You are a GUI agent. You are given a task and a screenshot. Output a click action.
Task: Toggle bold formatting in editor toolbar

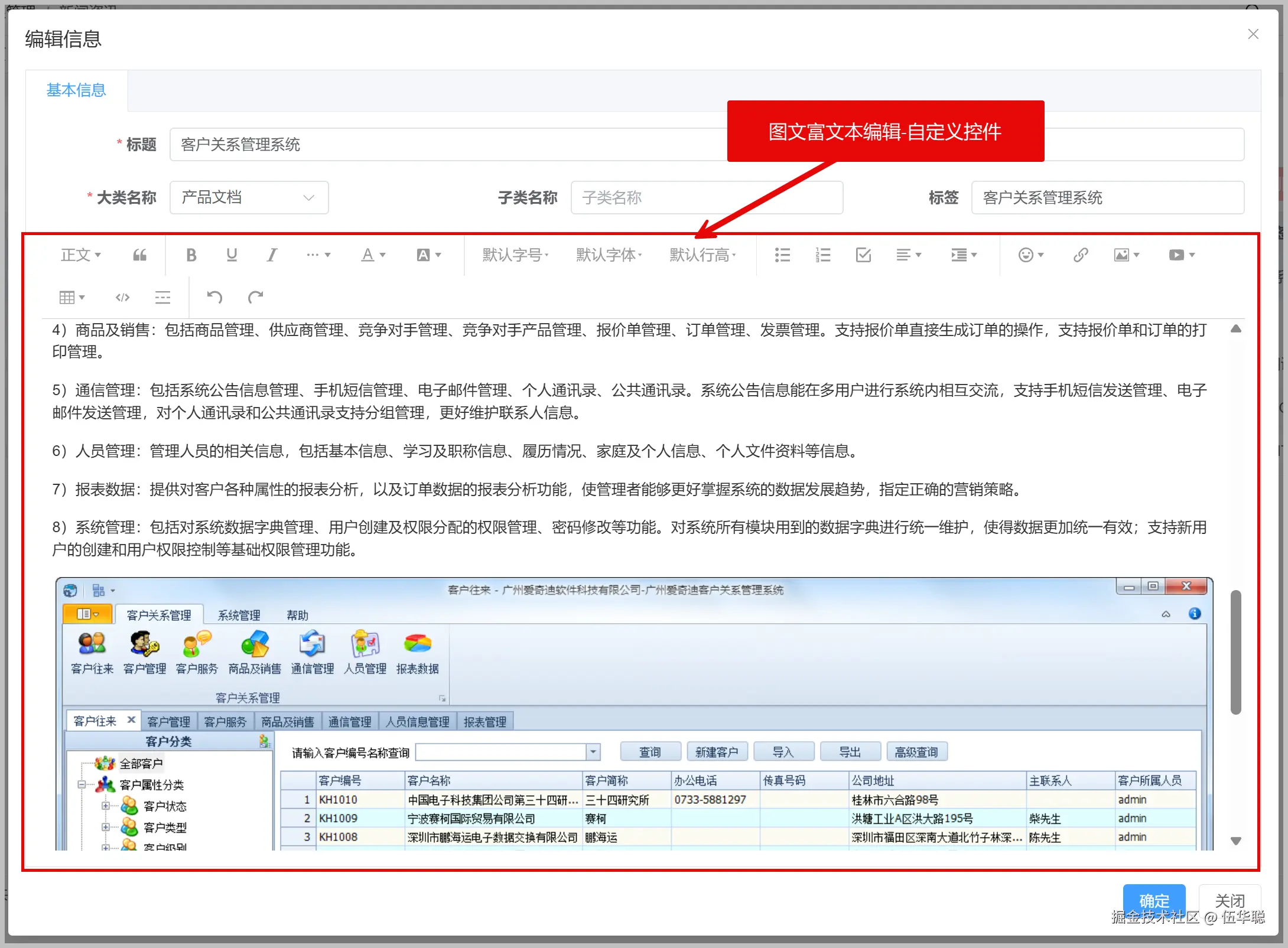tap(191, 255)
